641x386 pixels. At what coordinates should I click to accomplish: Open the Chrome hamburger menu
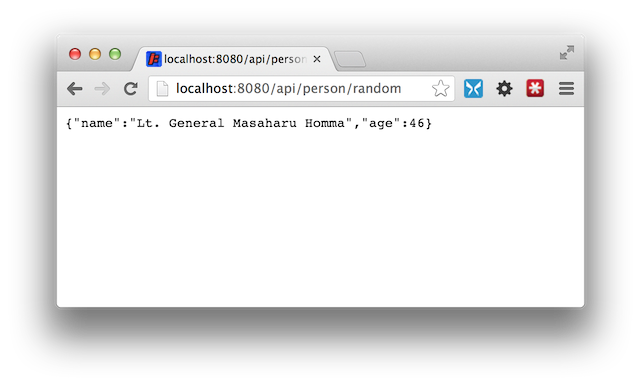566,88
